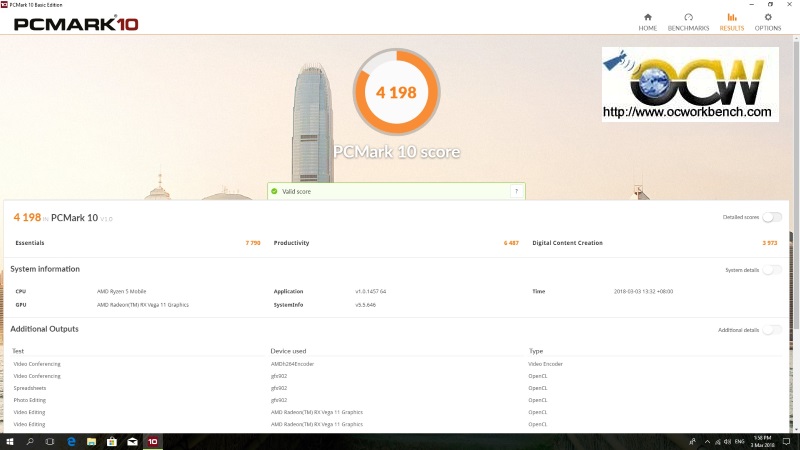Click GPU value in System information
Image resolution: width=800 pixels, height=450 pixels.
coord(143,305)
